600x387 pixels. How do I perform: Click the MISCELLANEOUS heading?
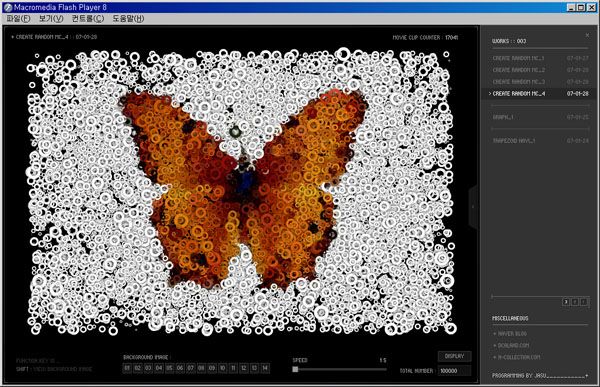510,318
